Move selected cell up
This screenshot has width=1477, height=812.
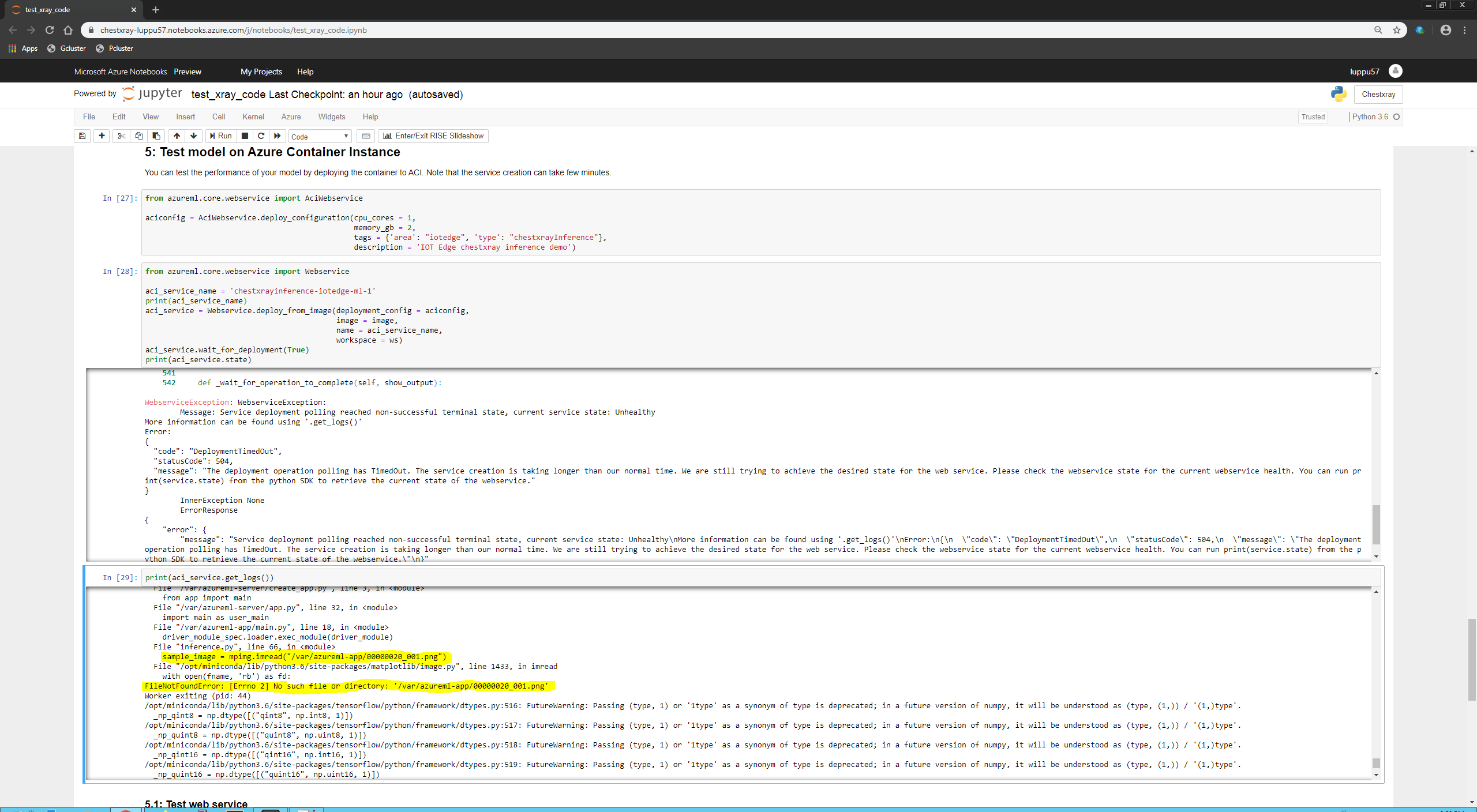pyautogui.click(x=176, y=136)
